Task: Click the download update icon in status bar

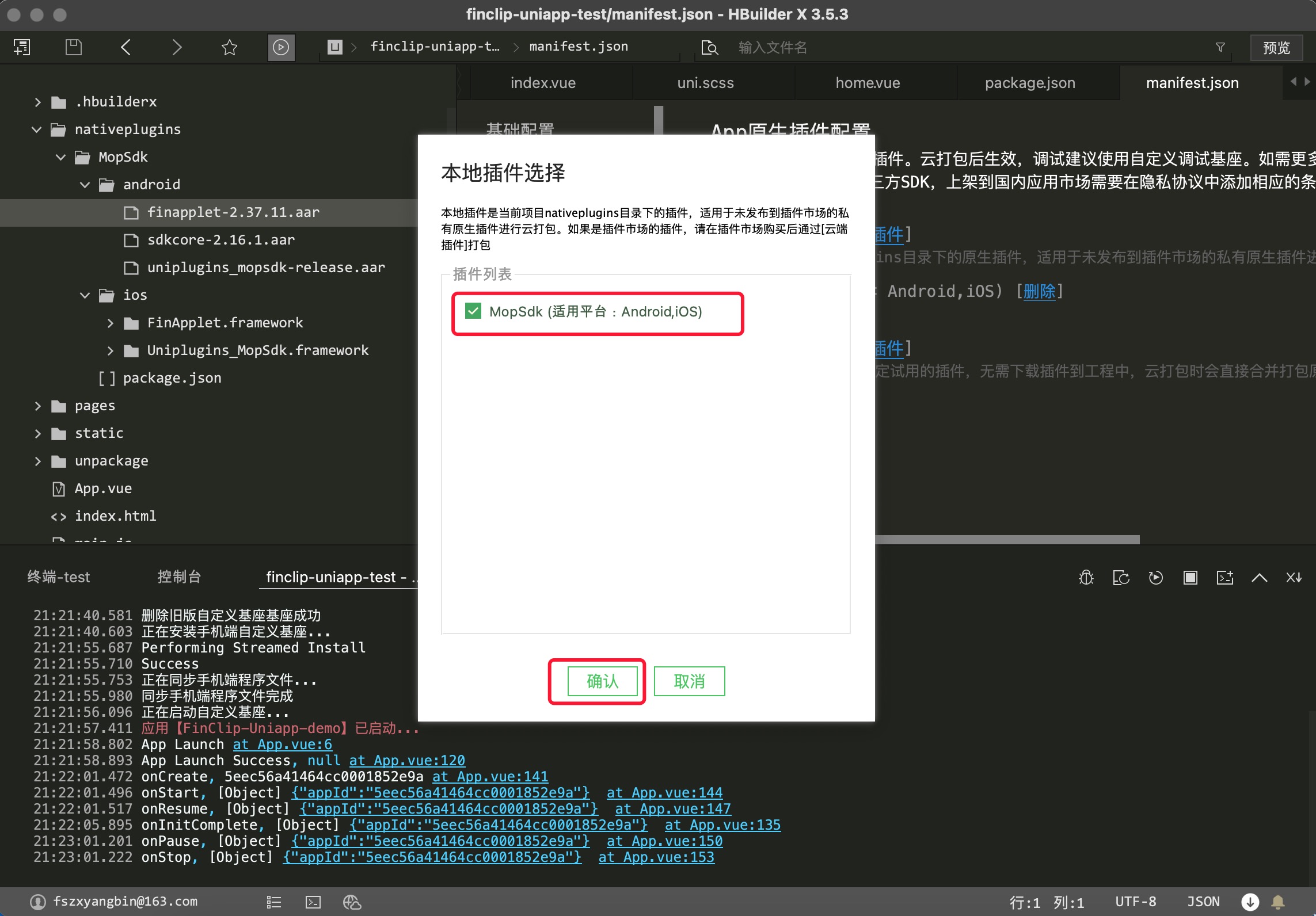Action: click(x=1250, y=902)
